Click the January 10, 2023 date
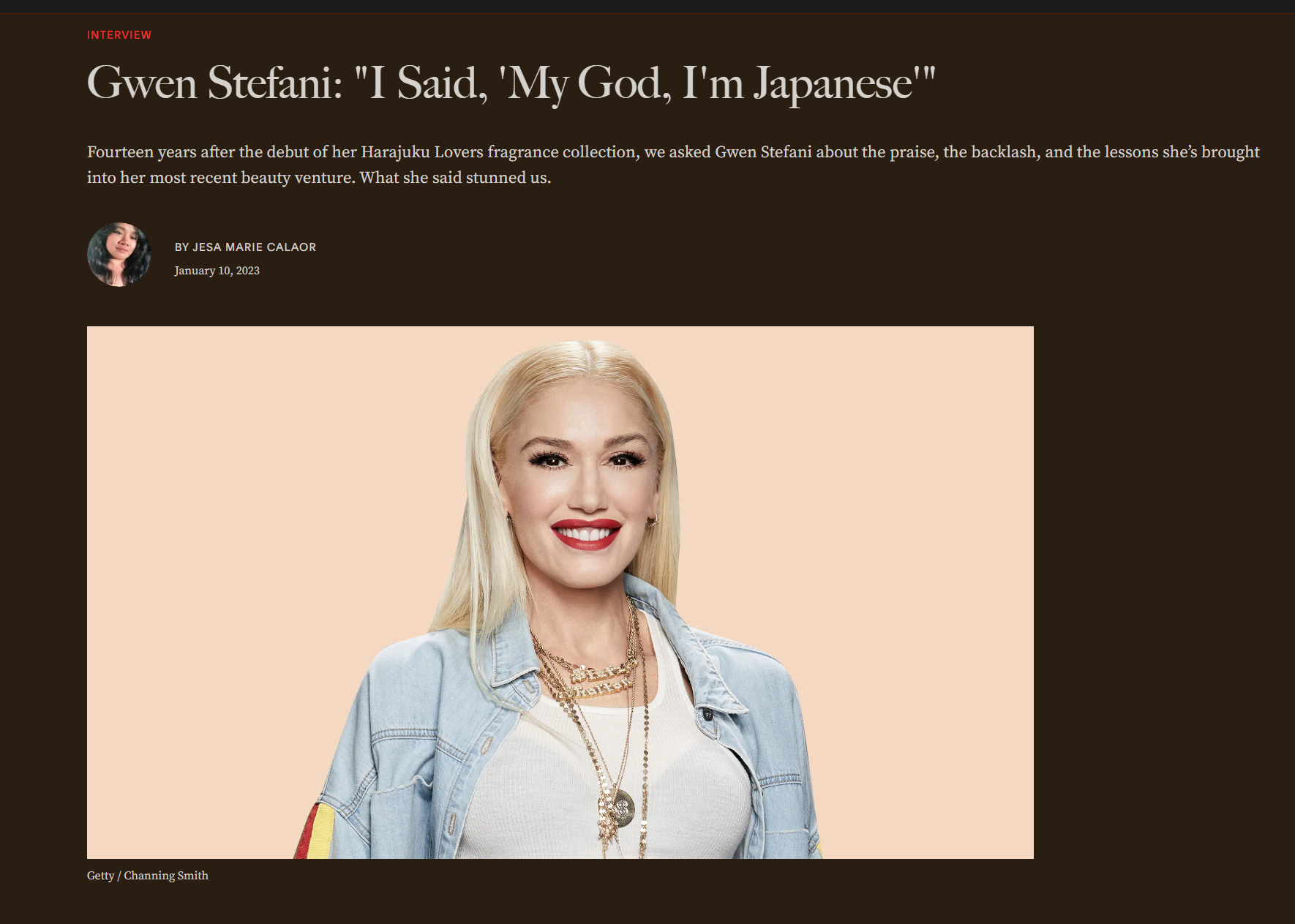This screenshot has width=1295, height=924. [217, 271]
